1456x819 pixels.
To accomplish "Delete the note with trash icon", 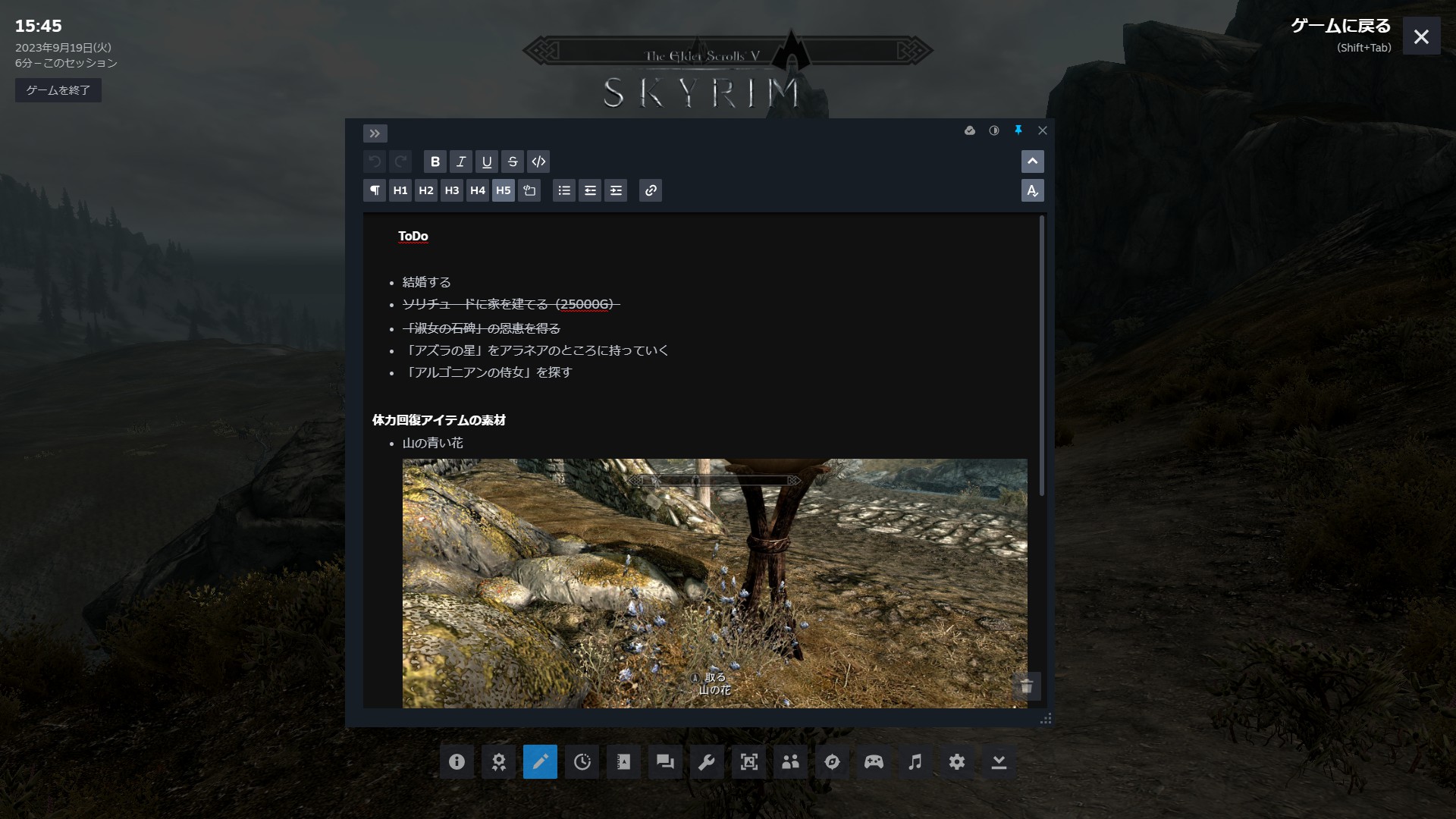I will click(x=1027, y=686).
